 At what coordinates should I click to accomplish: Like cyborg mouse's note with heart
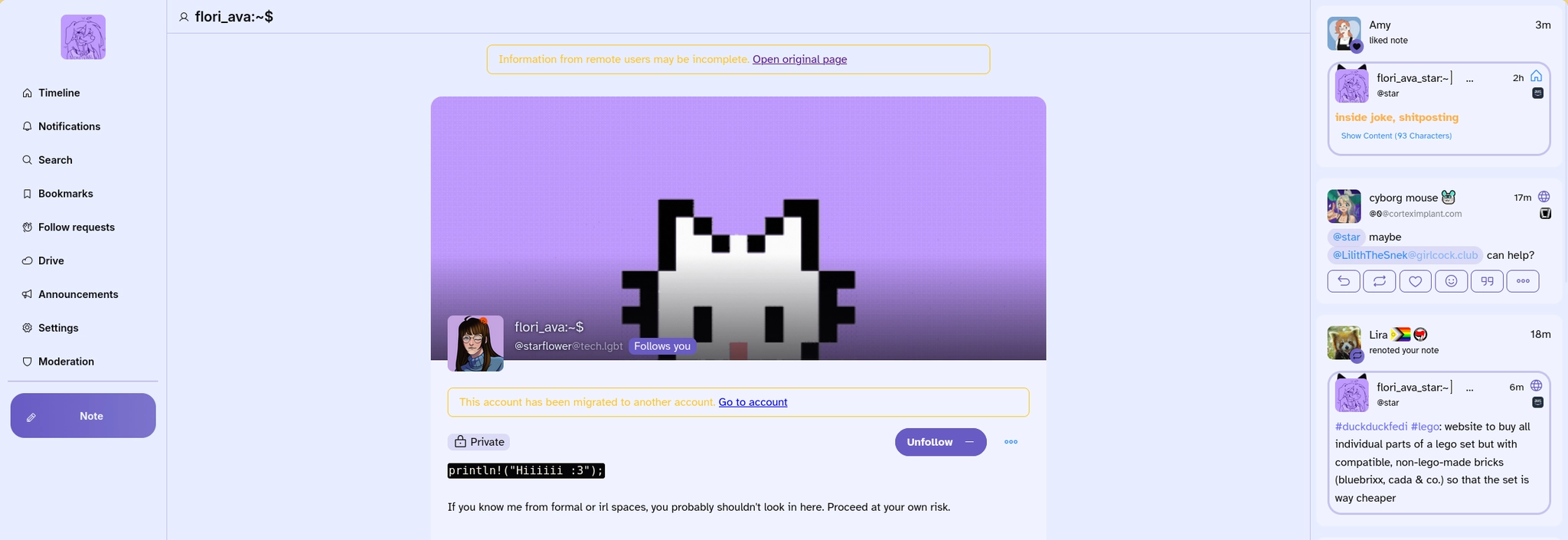tap(1416, 281)
